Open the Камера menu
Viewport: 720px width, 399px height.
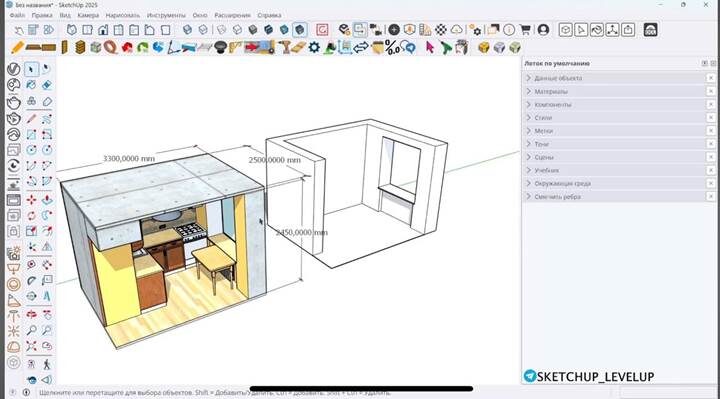click(88, 15)
